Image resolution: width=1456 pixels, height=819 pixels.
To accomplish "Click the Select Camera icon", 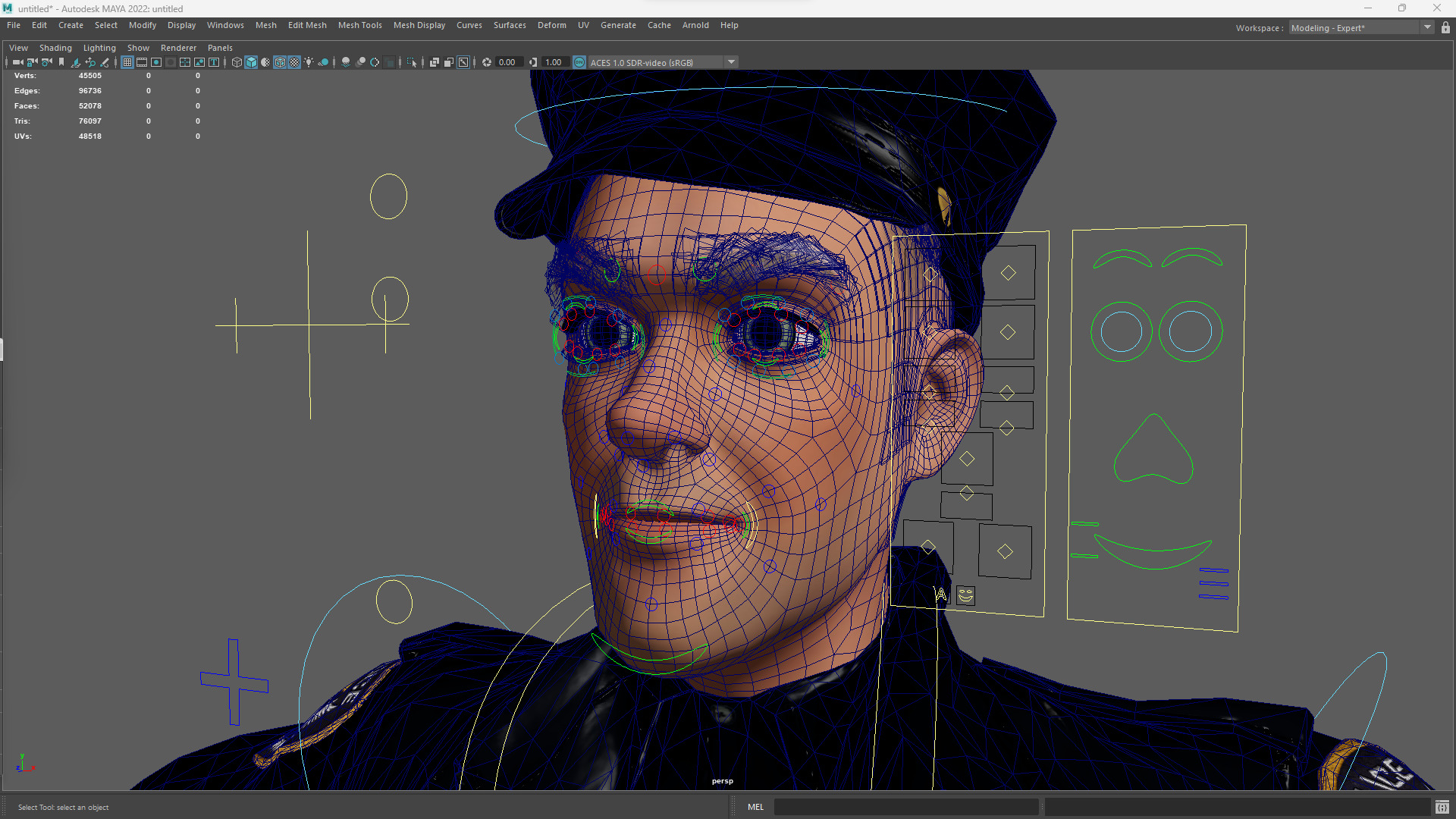I will click(x=18, y=62).
